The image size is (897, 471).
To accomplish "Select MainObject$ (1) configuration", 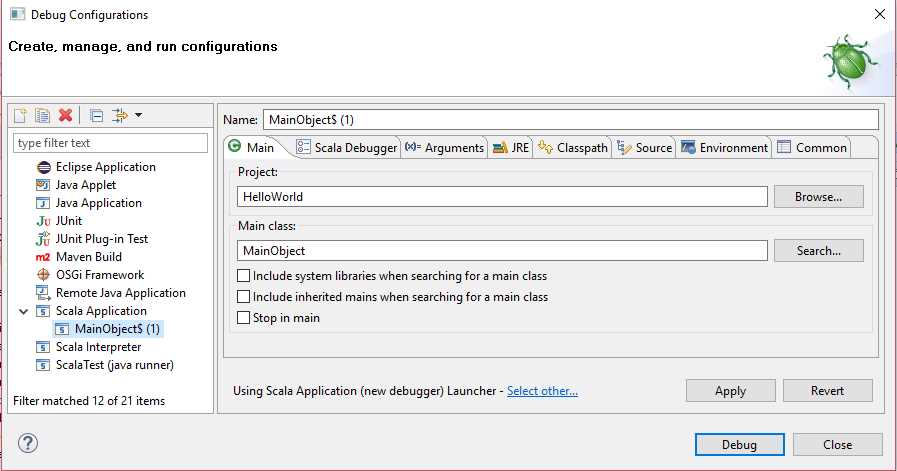I will [x=117, y=329].
